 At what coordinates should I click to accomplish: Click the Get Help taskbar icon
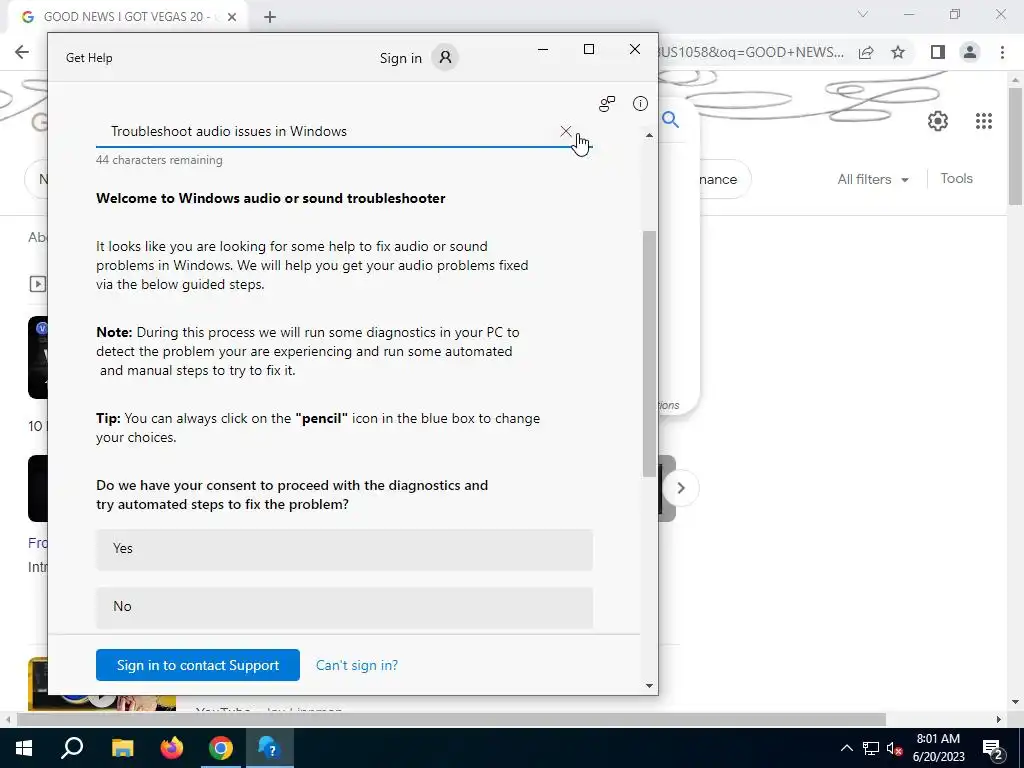269,748
